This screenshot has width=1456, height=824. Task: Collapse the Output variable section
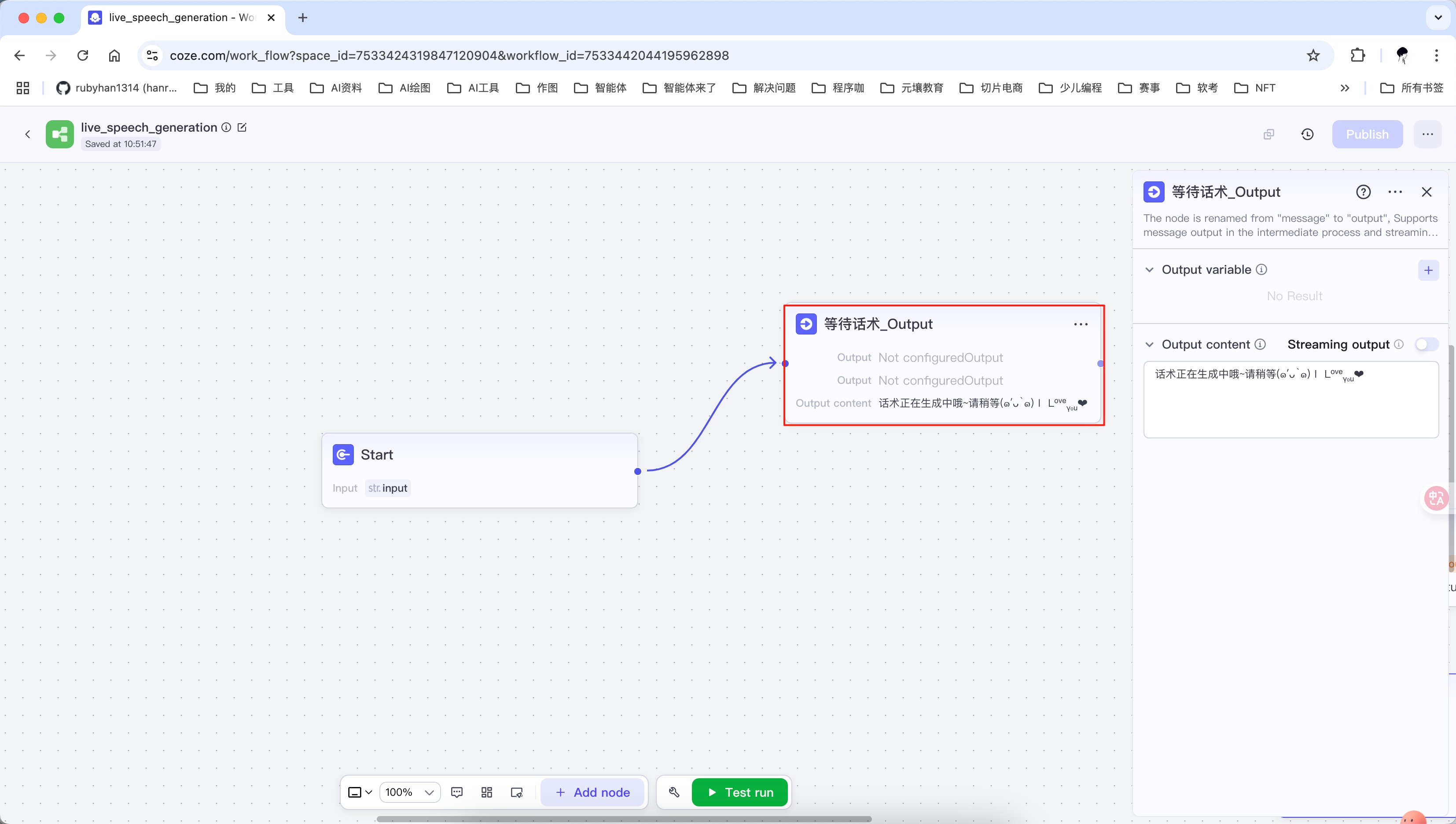point(1149,270)
